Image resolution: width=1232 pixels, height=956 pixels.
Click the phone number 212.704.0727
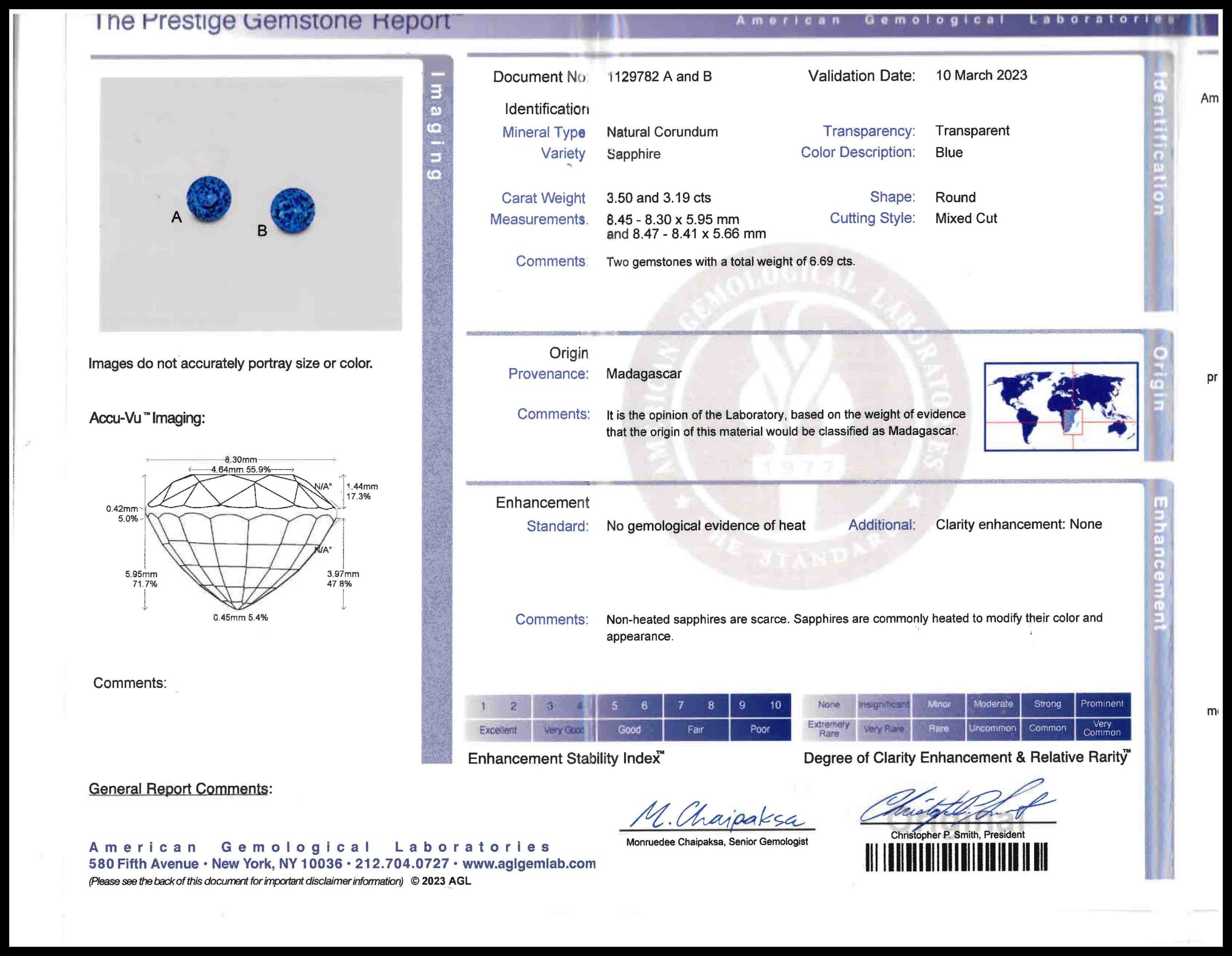click(x=402, y=864)
